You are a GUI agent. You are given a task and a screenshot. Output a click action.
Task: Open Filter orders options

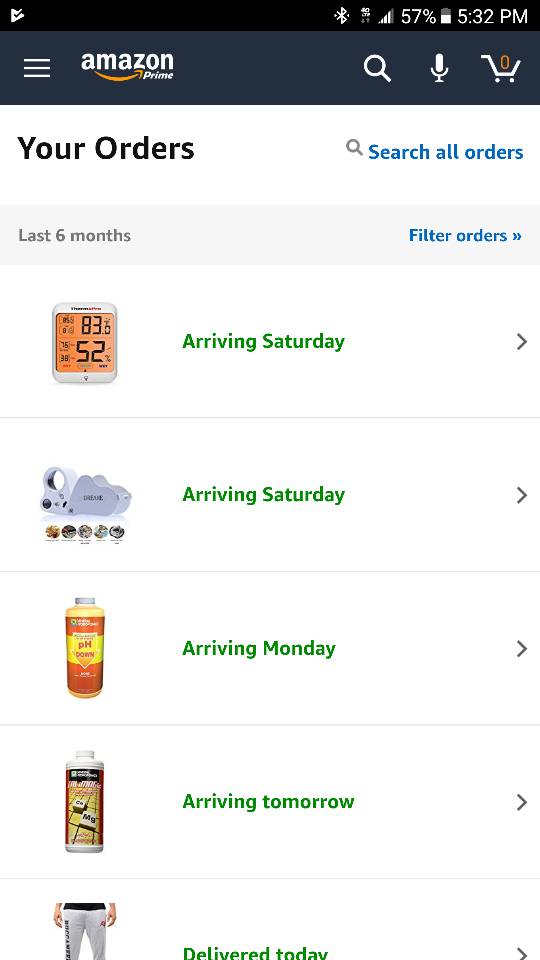(465, 235)
